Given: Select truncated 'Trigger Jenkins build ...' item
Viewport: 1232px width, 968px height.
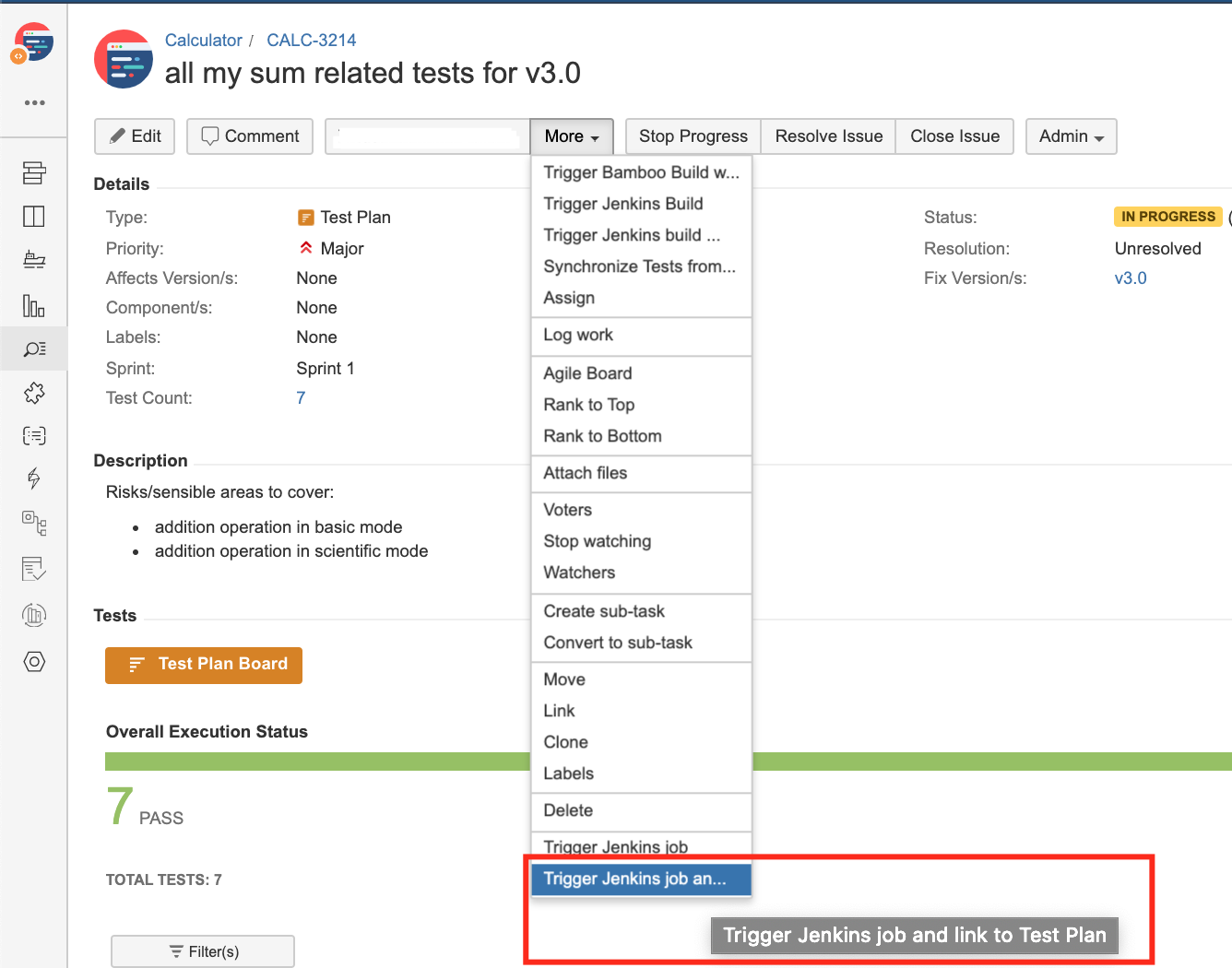Looking at the screenshot, I should pos(642,235).
